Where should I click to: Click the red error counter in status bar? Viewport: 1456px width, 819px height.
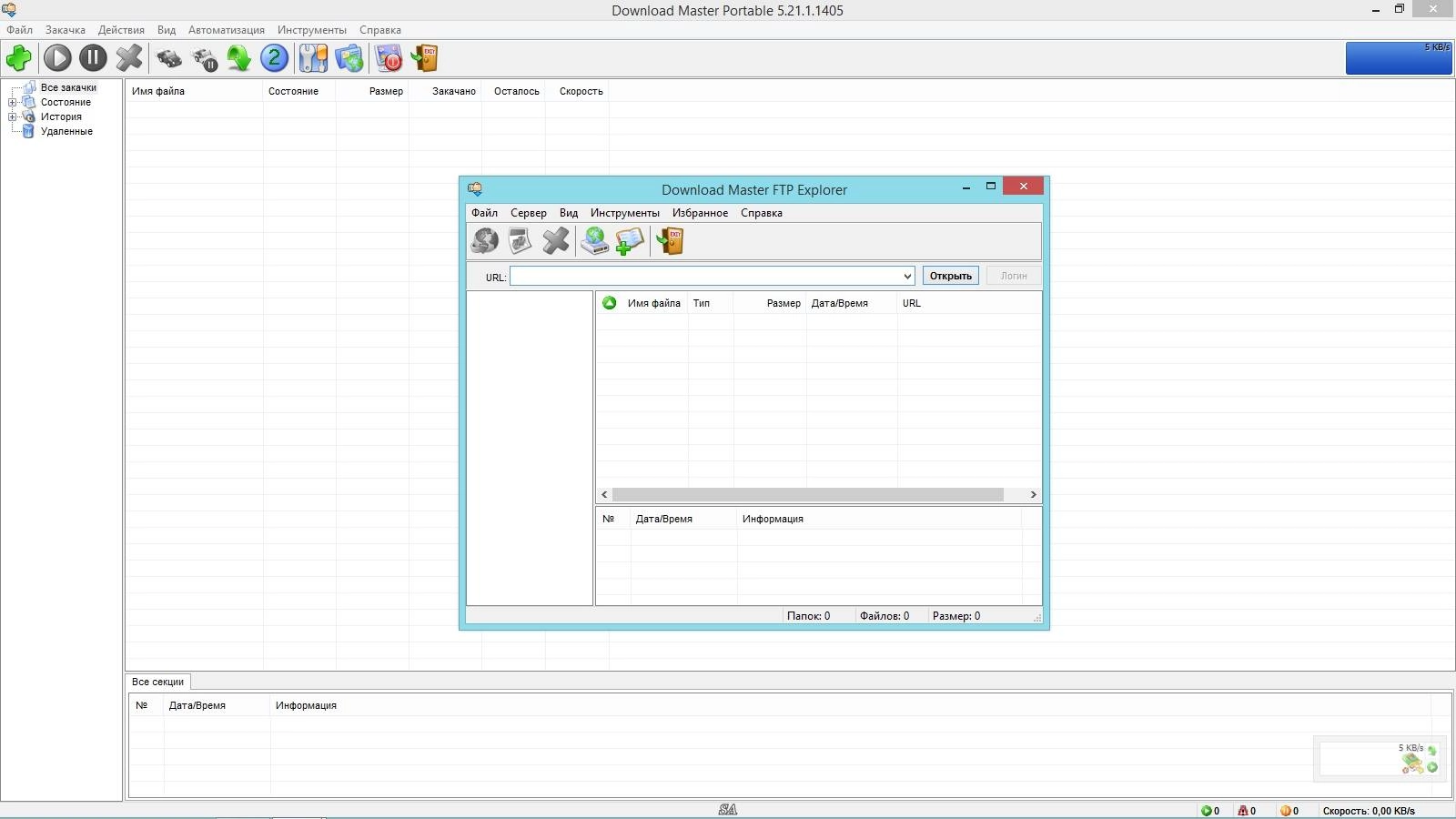point(1247,811)
